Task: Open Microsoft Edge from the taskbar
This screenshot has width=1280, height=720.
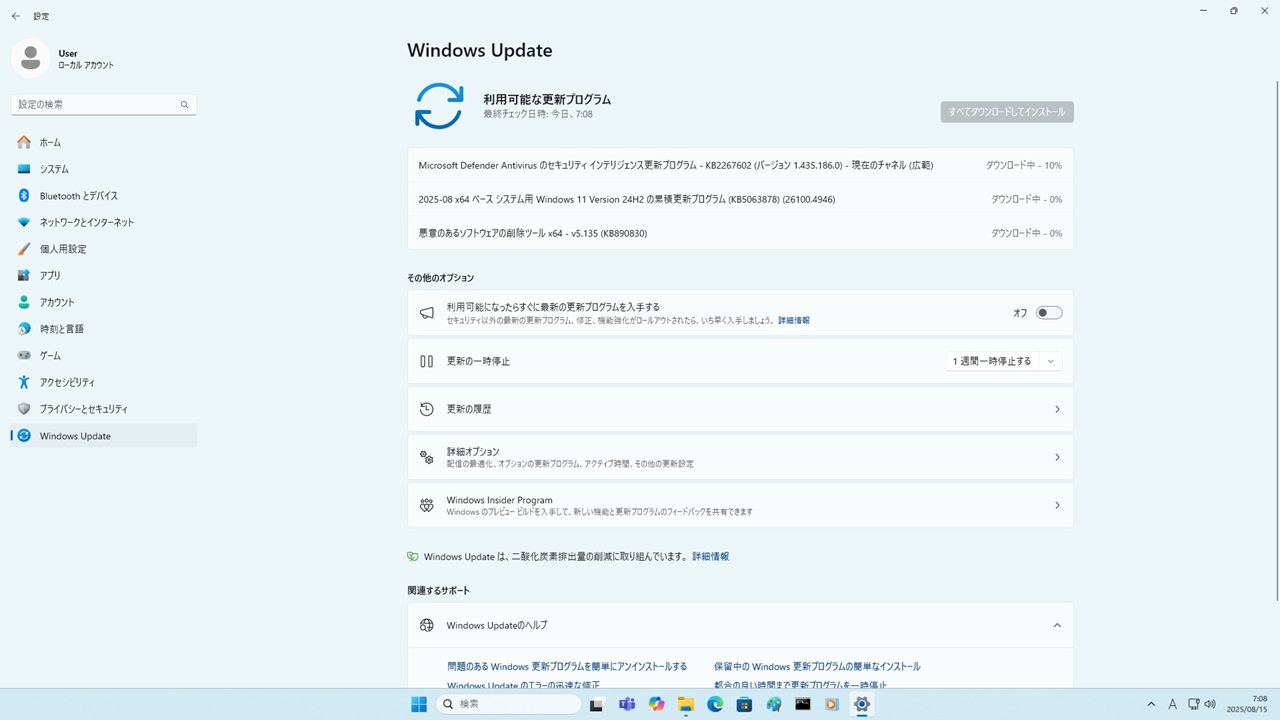Action: click(715, 704)
